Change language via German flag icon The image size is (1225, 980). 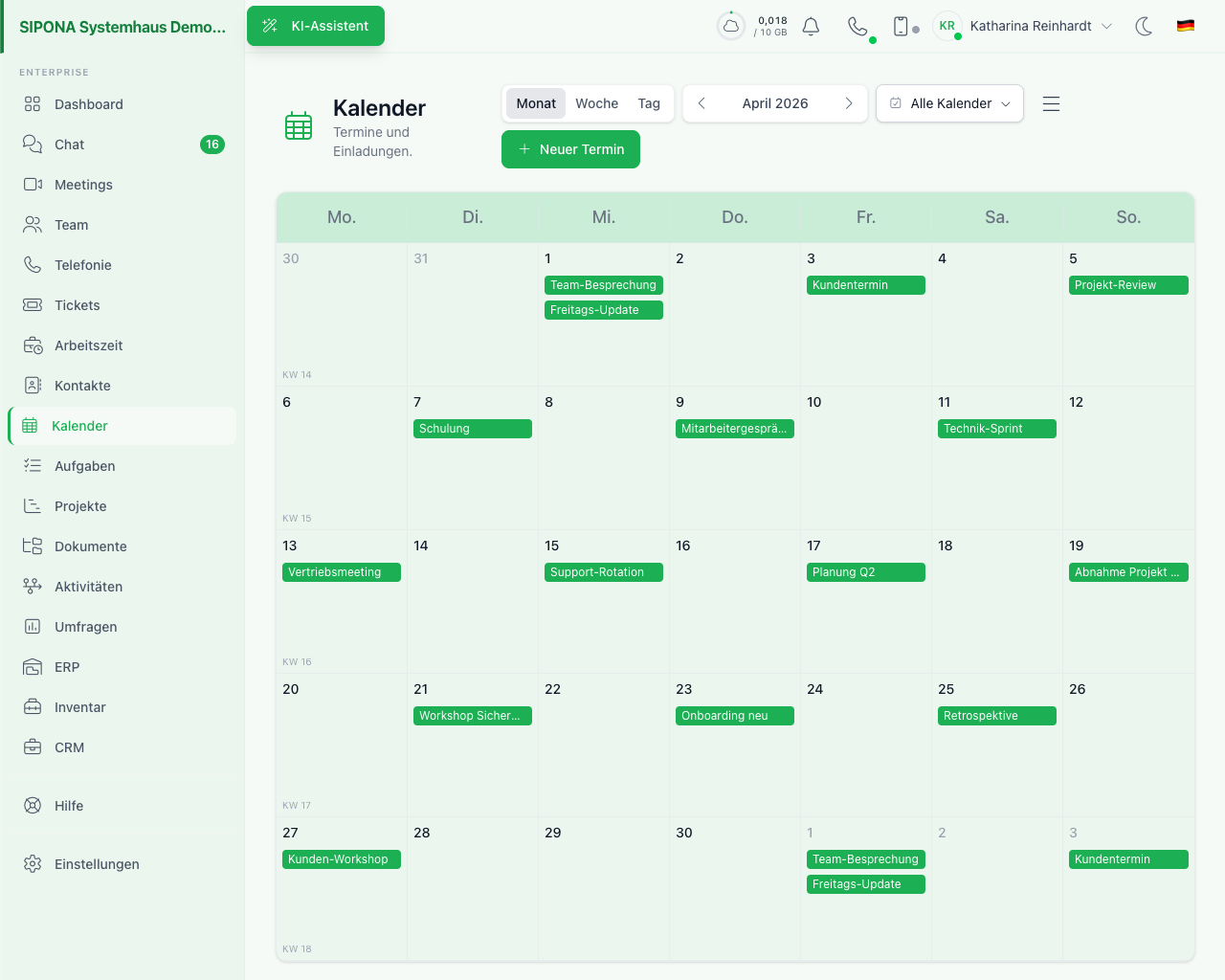tap(1186, 26)
